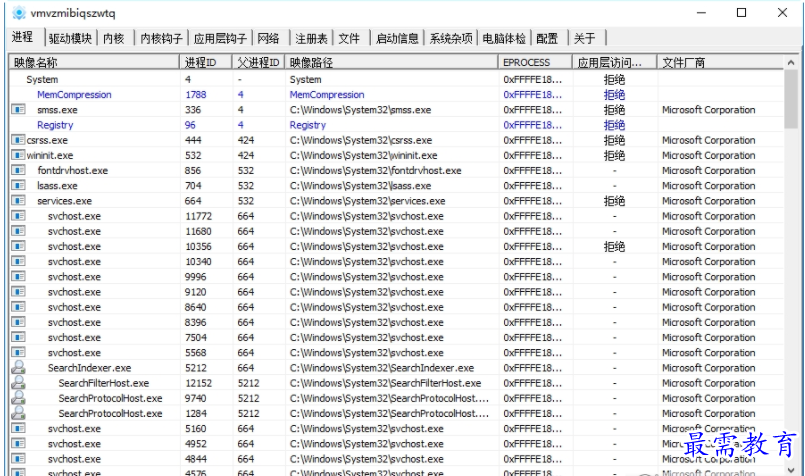Open the 内核钩子 tab

[161, 39]
